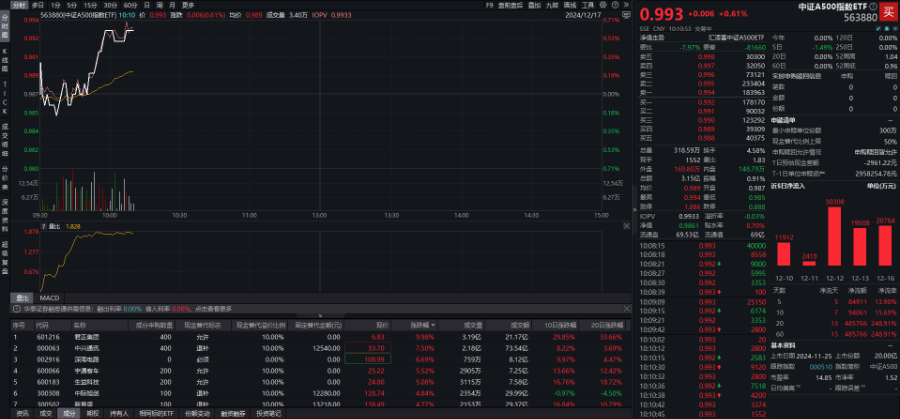This screenshot has height=419, width=900.
Task: Open the 更多 periods dropdown
Action: pos(188,5)
